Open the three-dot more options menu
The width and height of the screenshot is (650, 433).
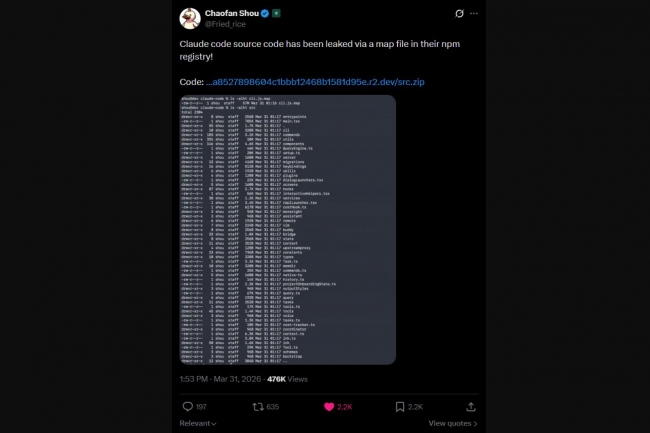(x=474, y=14)
